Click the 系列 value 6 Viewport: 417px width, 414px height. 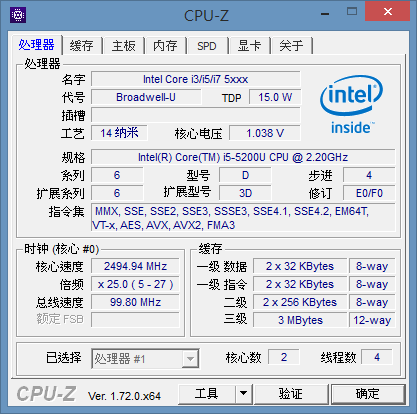[x=117, y=175]
